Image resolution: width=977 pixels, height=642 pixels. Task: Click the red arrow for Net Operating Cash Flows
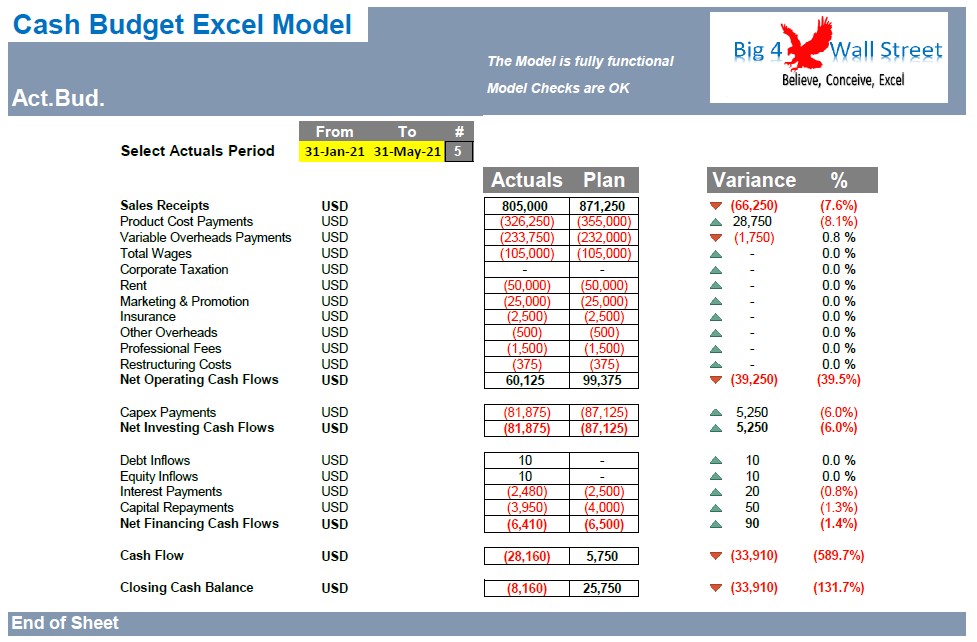(x=716, y=380)
